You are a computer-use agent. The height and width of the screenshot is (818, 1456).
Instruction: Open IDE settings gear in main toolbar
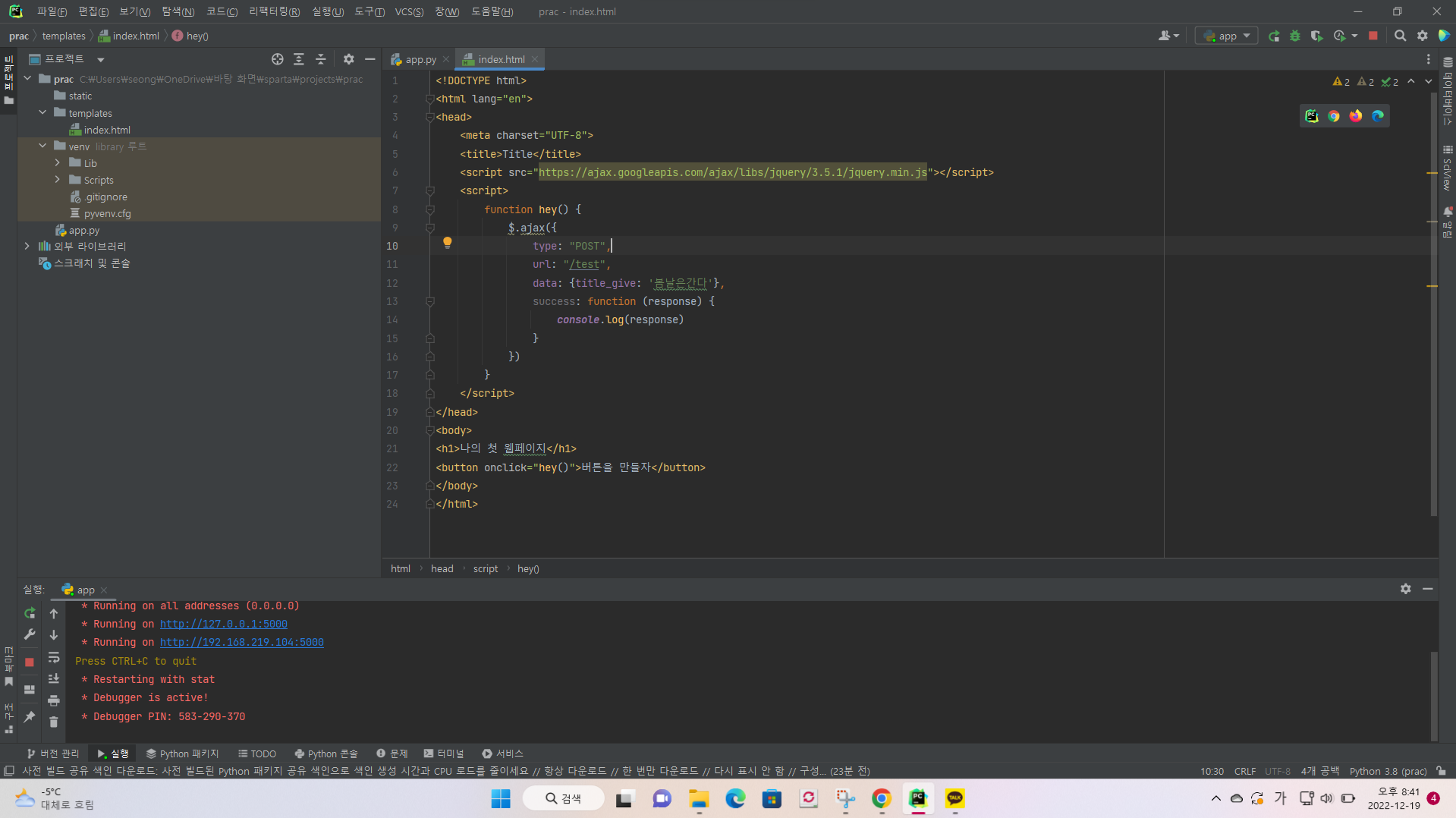pyautogui.click(x=1423, y=36)
